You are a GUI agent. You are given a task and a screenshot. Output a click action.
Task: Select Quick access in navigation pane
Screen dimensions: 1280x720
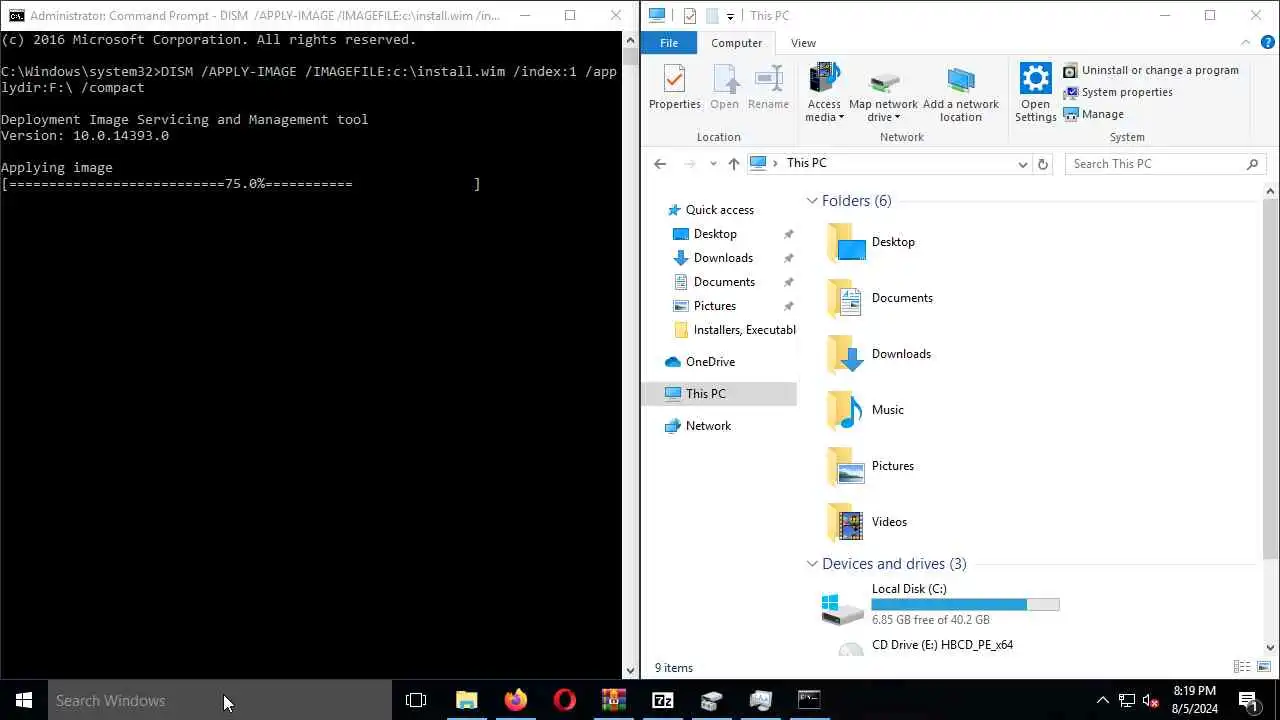pos(719,210)
